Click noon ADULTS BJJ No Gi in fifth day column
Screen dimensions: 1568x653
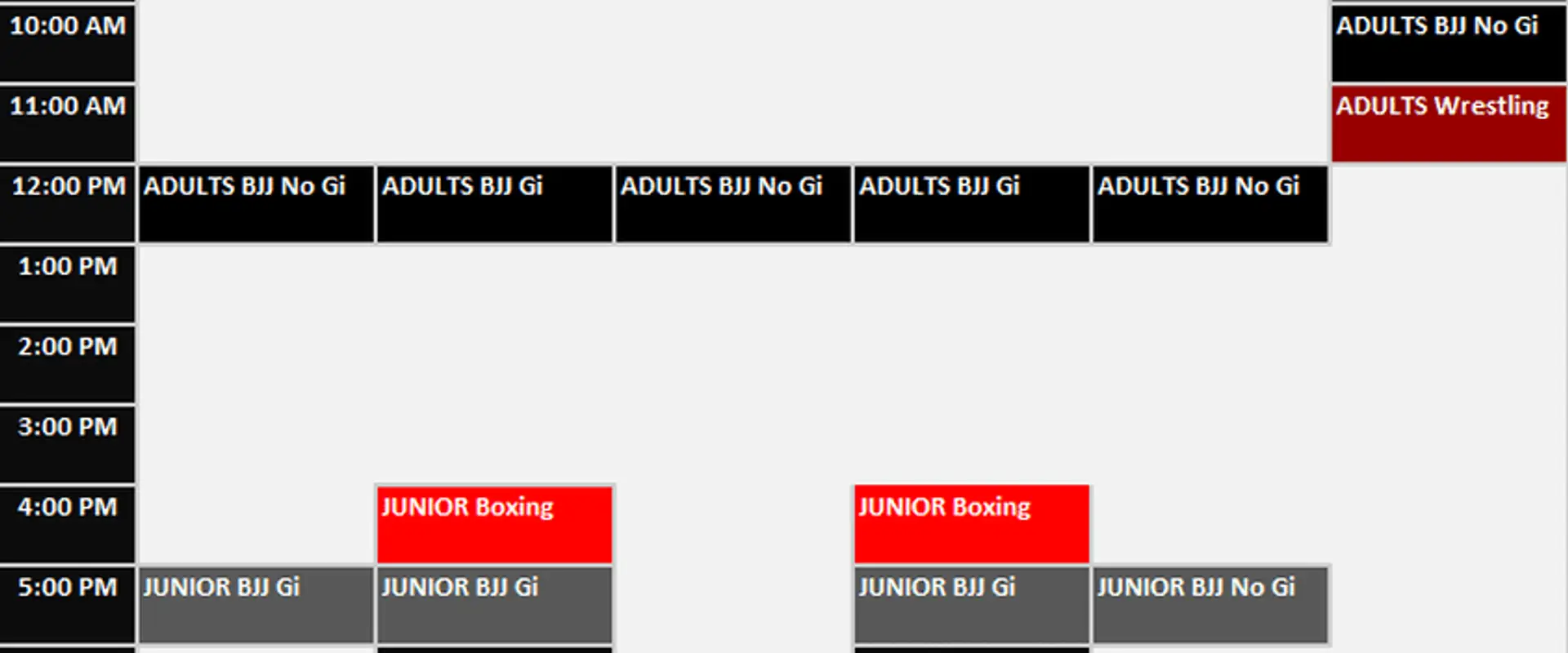pyautogui.click(x=1209, y=203)
